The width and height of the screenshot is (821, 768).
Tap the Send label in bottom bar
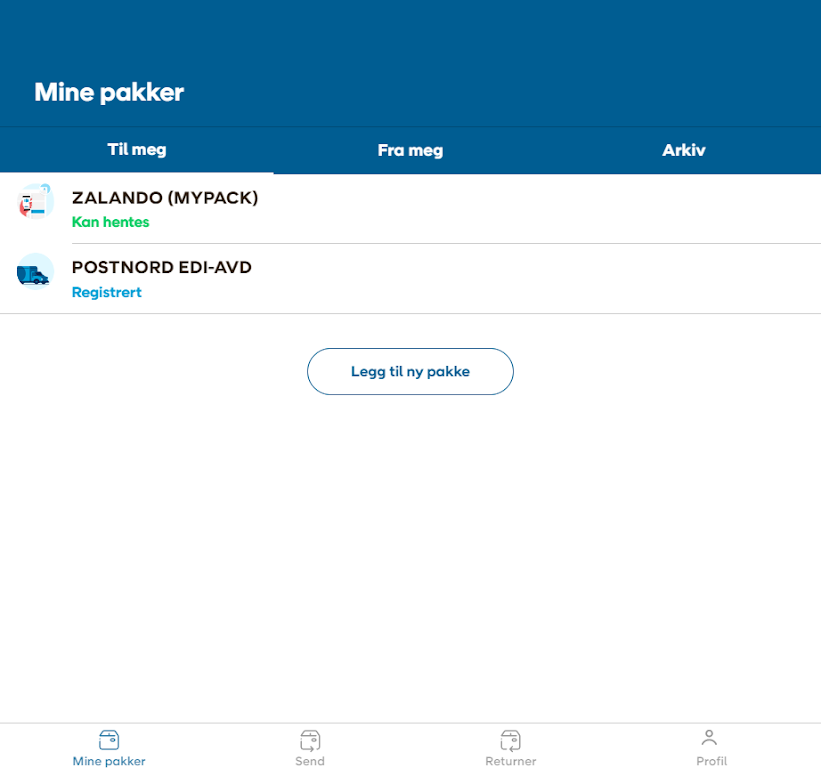click(310, 761)
